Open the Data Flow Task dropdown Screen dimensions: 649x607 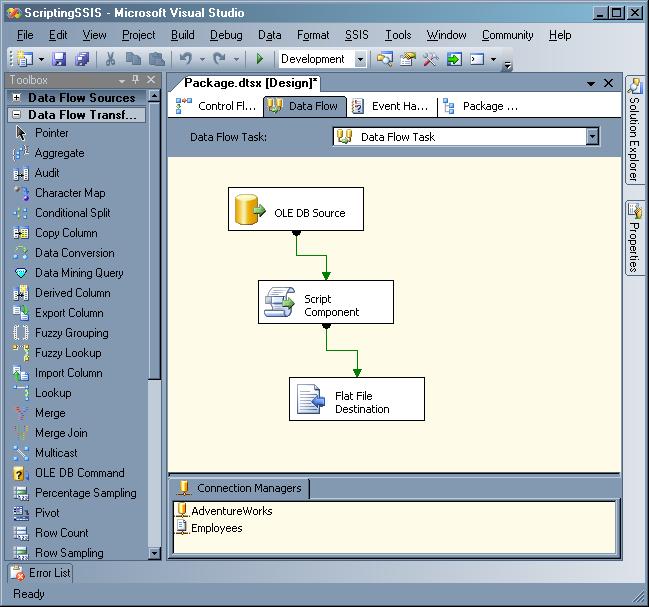tap(592, 137)
